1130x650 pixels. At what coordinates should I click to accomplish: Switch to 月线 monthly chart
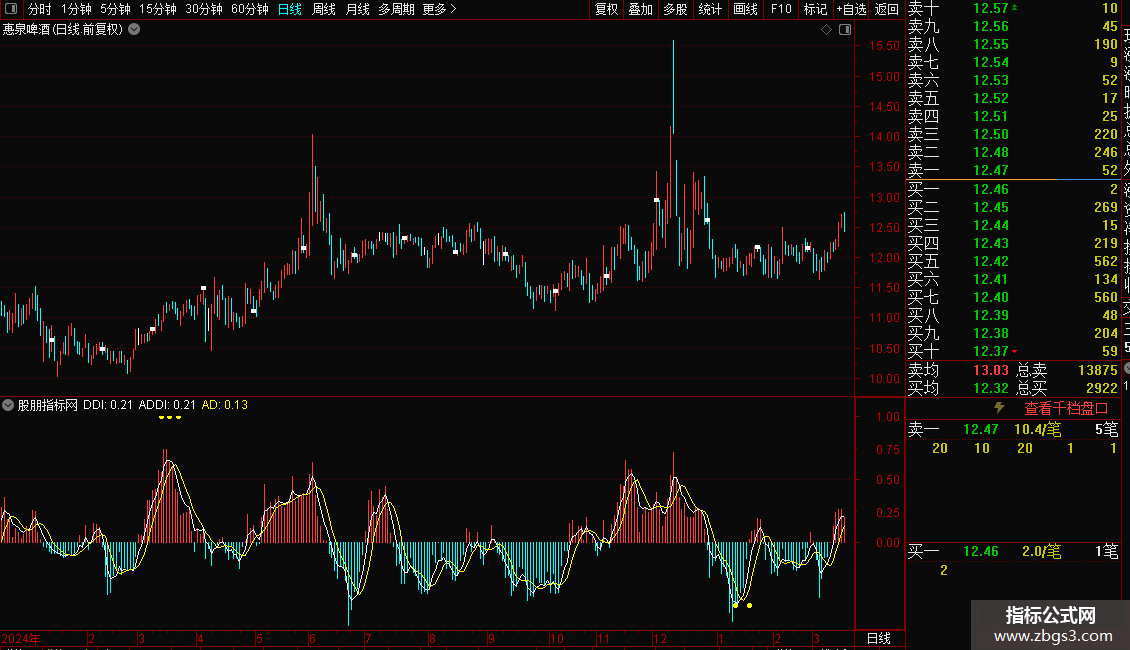click(x=357, y=9)
